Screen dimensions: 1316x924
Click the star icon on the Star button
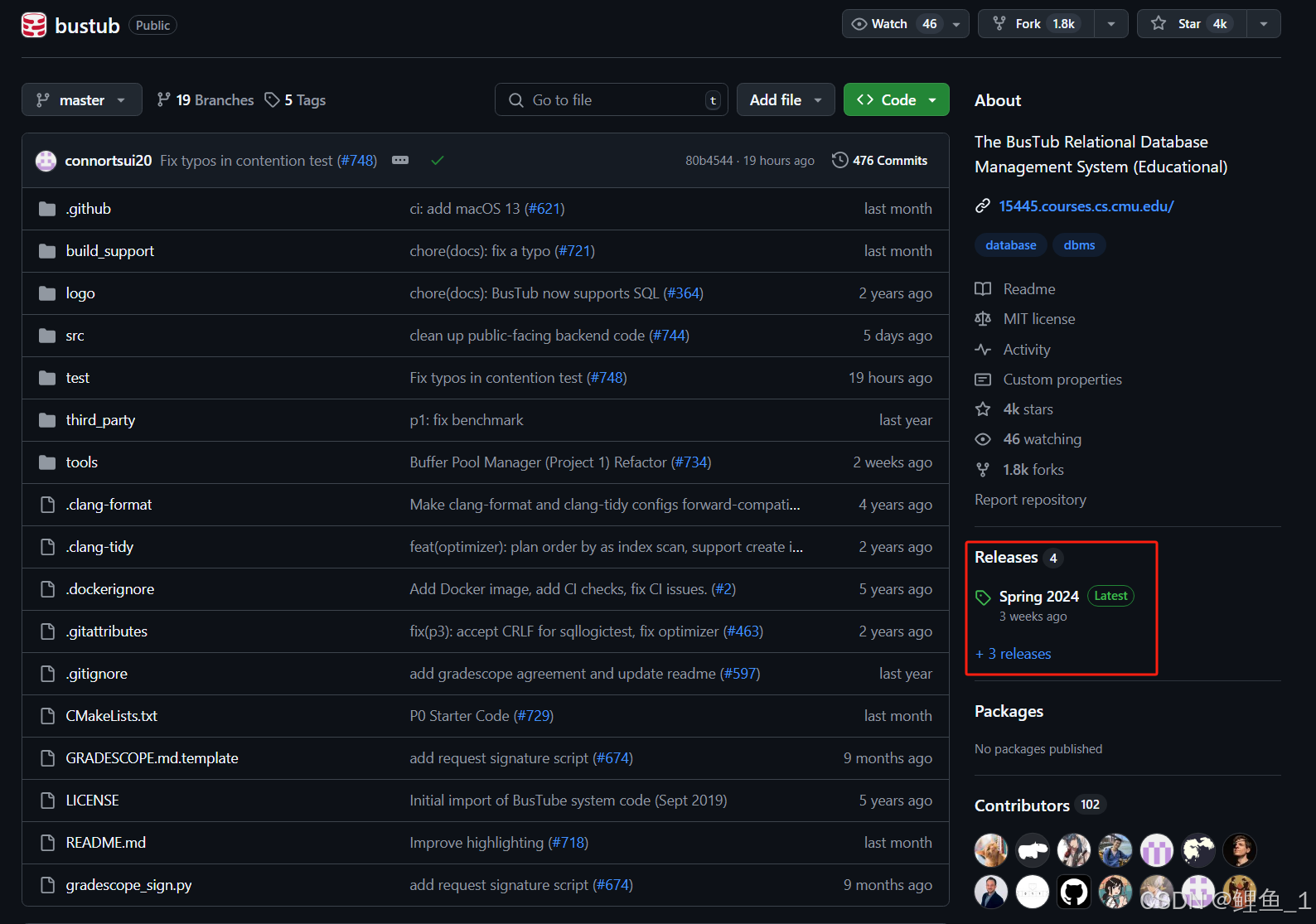1159,24
